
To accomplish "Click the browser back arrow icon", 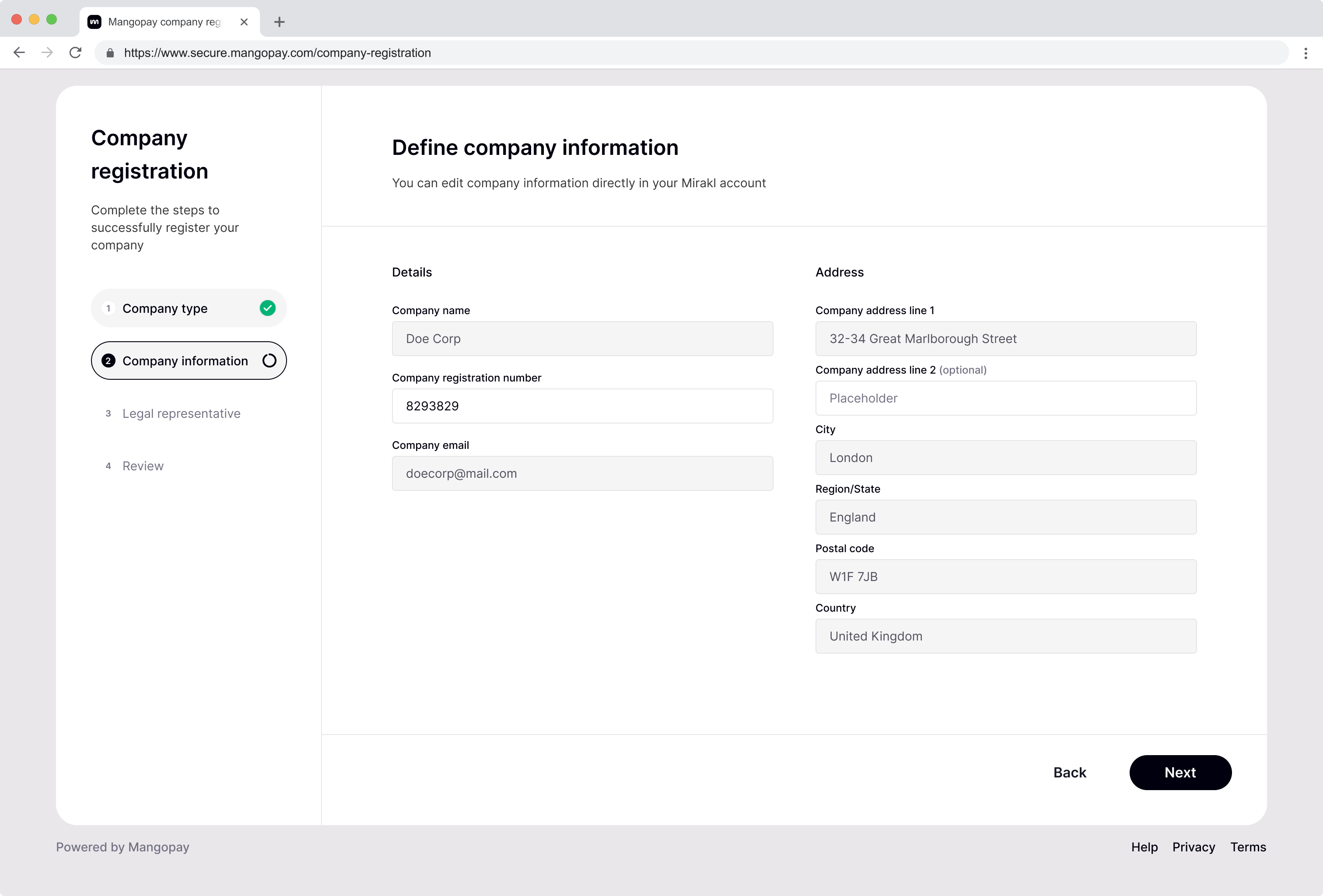I will click(x=19, y=53).
